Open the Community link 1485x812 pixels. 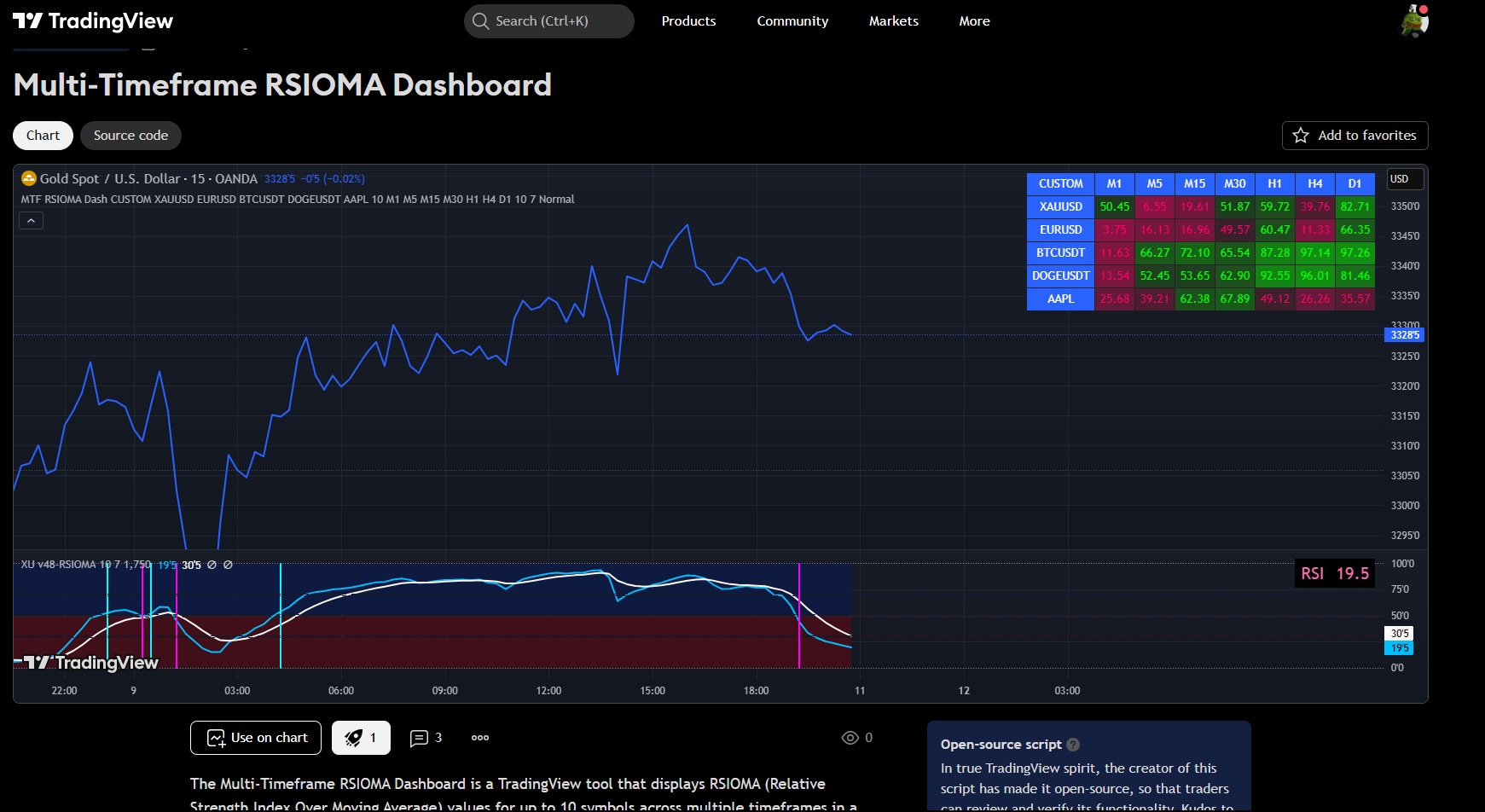[792, 21]
